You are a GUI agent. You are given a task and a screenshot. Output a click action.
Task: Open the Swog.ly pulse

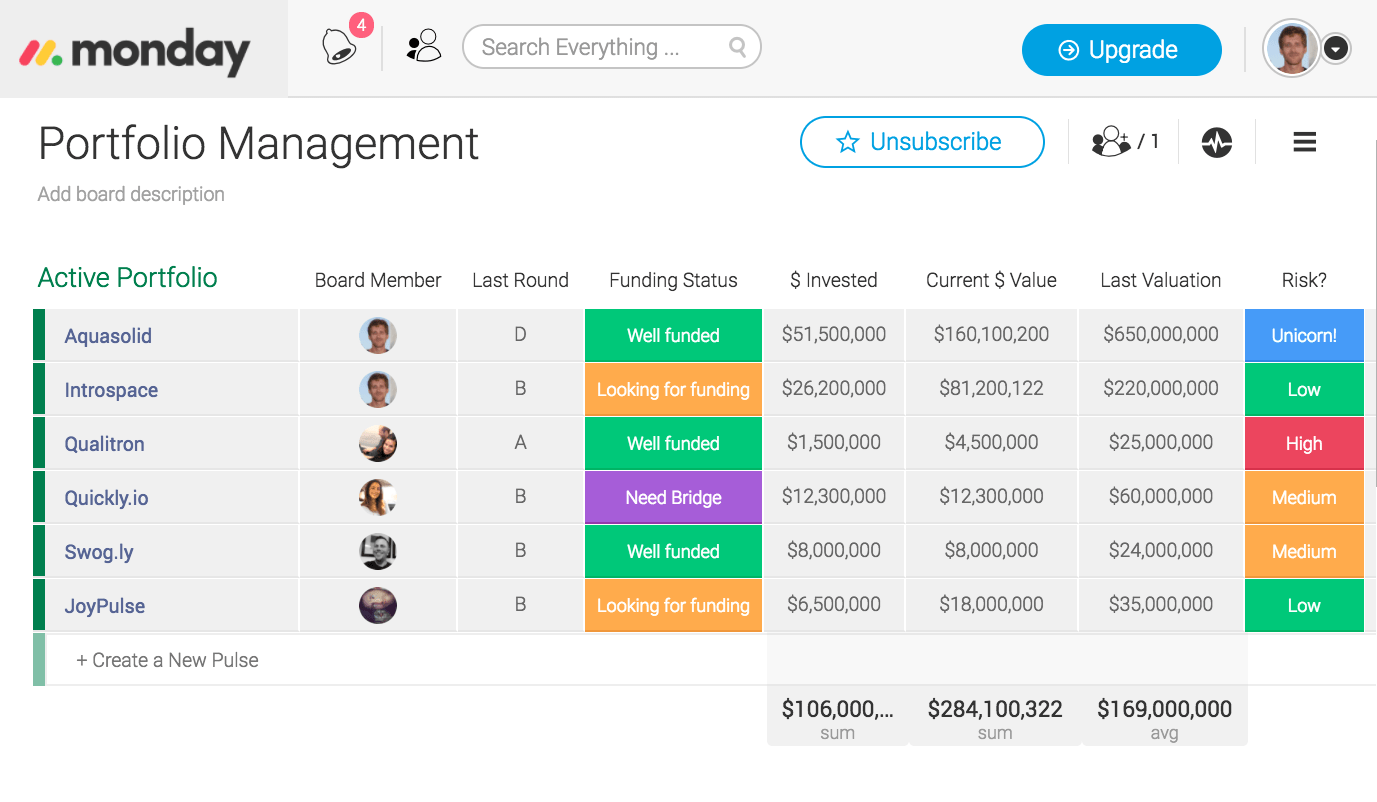pyautogui.click(x=98, y=552)
